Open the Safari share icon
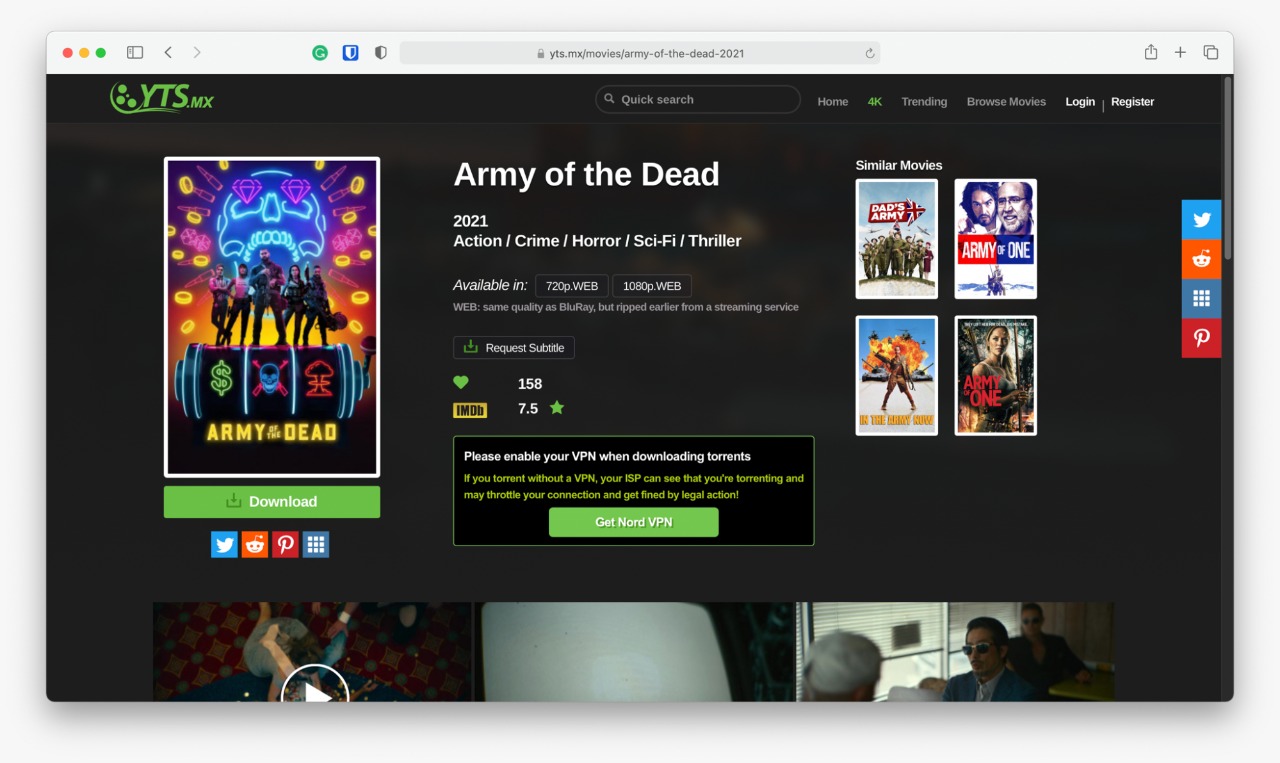 click(x=1151, y=52)
